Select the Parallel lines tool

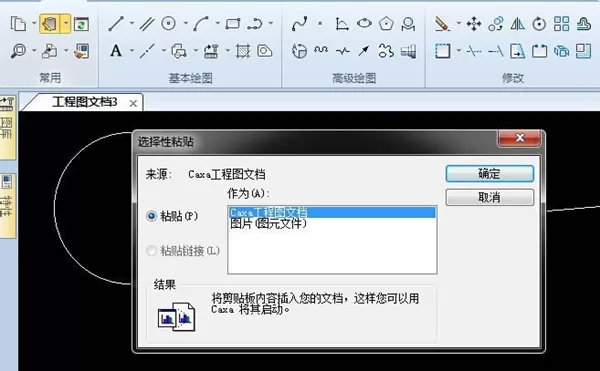pos(147,24)
